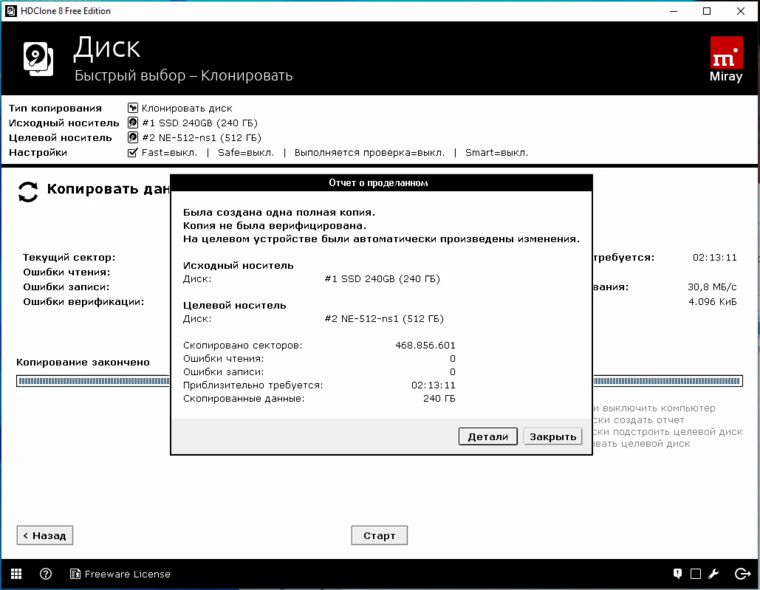Open the Freeware License link
This screenshot has height=590, width=760.
click(127, 574)
